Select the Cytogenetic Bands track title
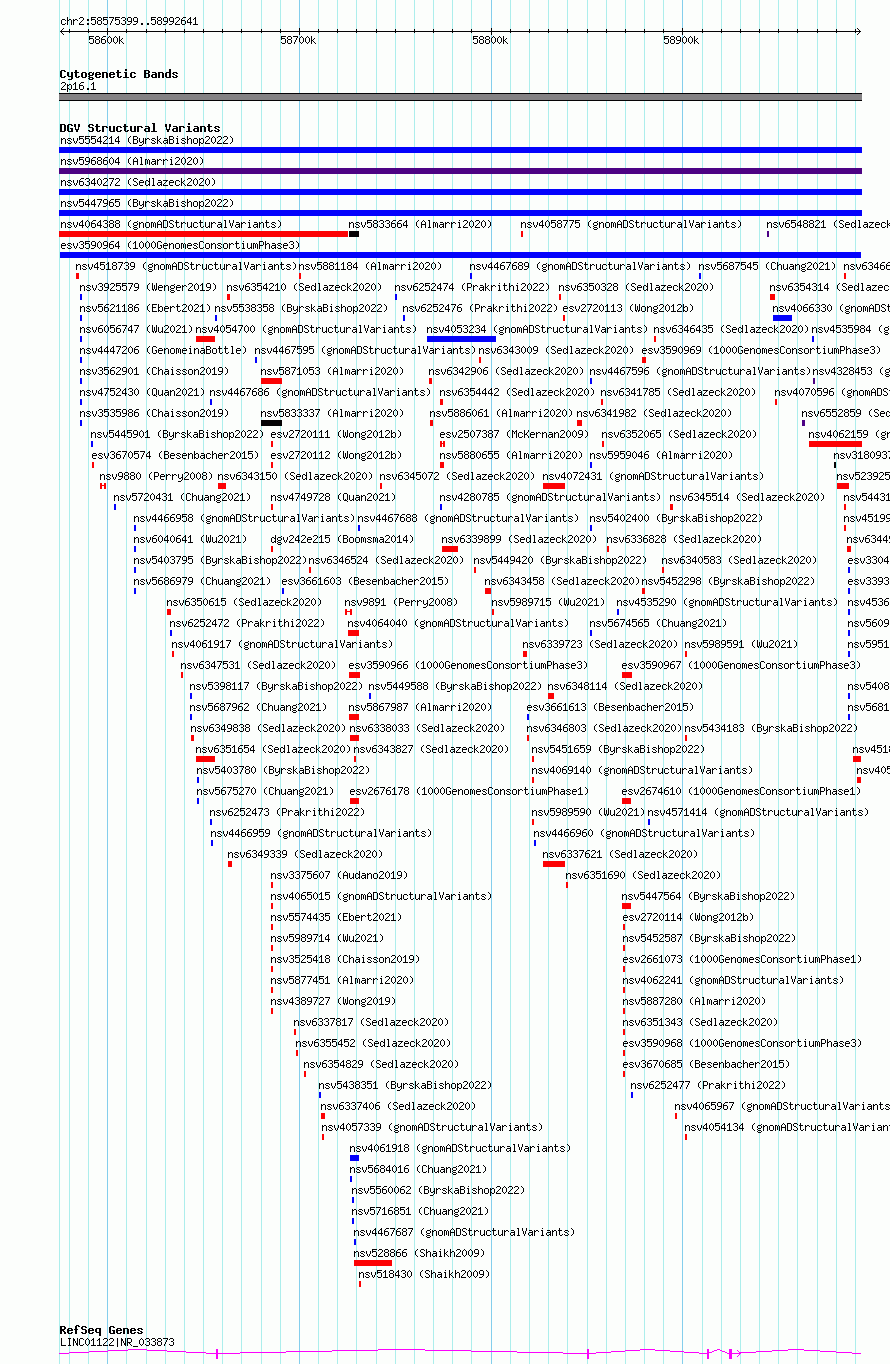The image size is (890, 1364). click(x=119, y=74)
